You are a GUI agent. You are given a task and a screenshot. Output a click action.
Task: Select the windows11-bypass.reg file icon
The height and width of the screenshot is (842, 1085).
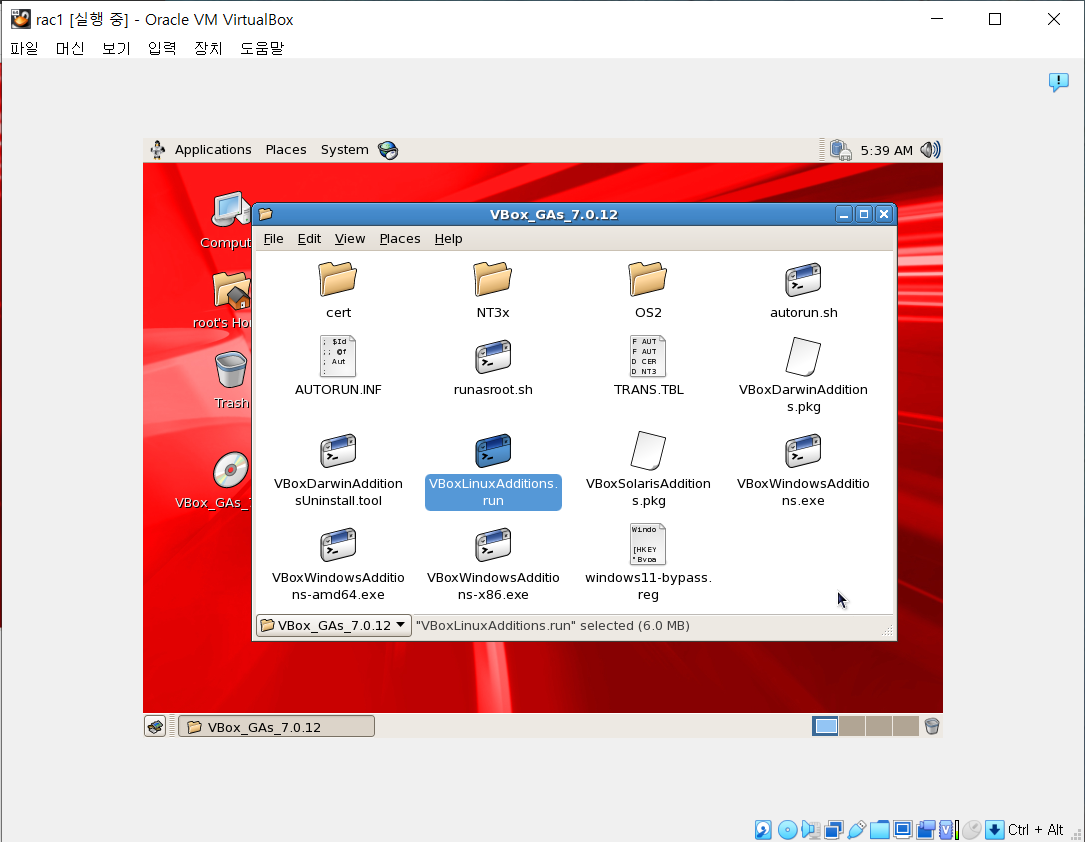648,544
